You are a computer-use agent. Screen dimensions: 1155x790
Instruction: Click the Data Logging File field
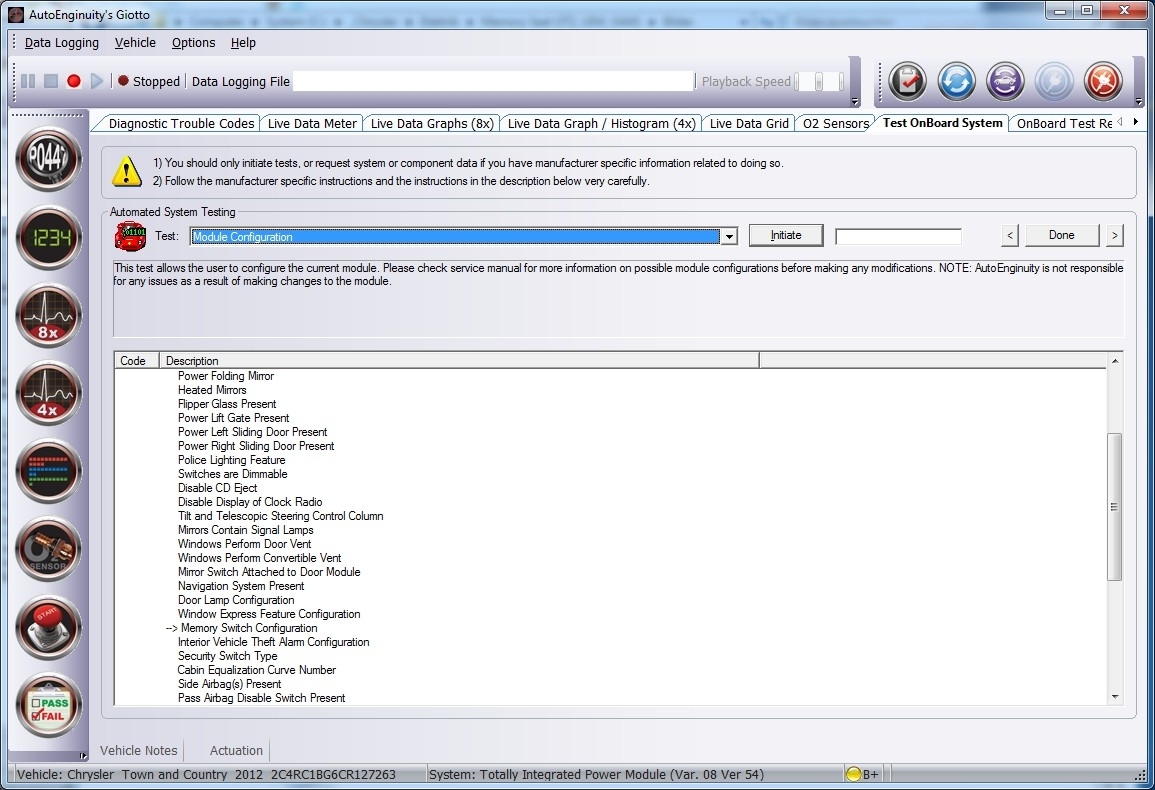click(x=493, y=81)
